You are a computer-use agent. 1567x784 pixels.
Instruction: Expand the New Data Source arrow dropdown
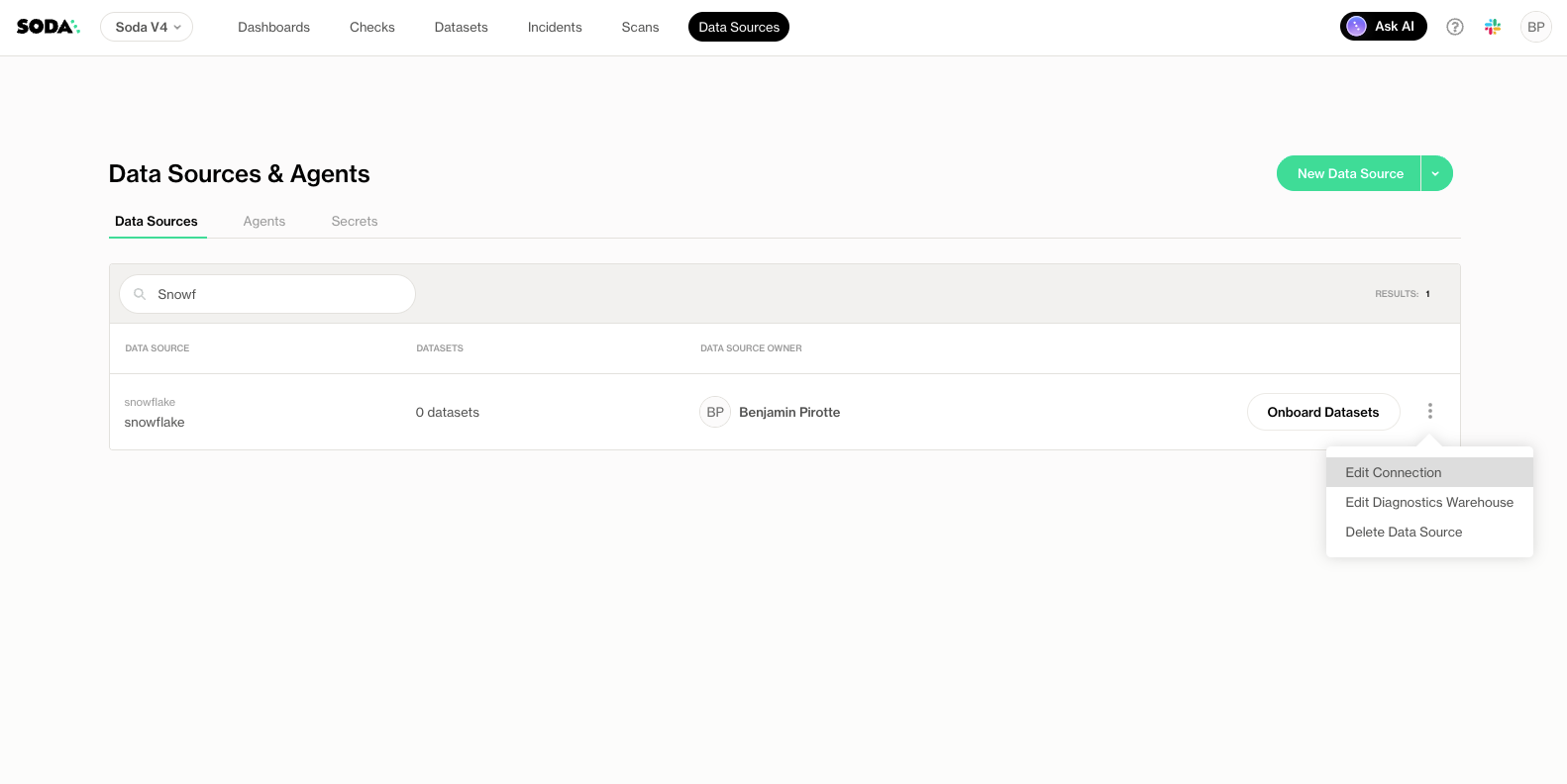pos(1435,173)
